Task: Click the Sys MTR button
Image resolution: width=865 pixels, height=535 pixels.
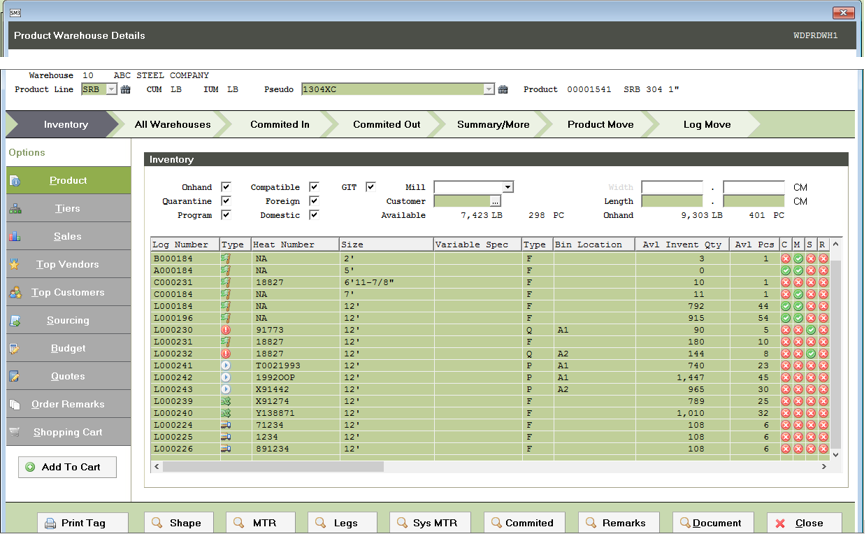Action: (x=430, y=523)
